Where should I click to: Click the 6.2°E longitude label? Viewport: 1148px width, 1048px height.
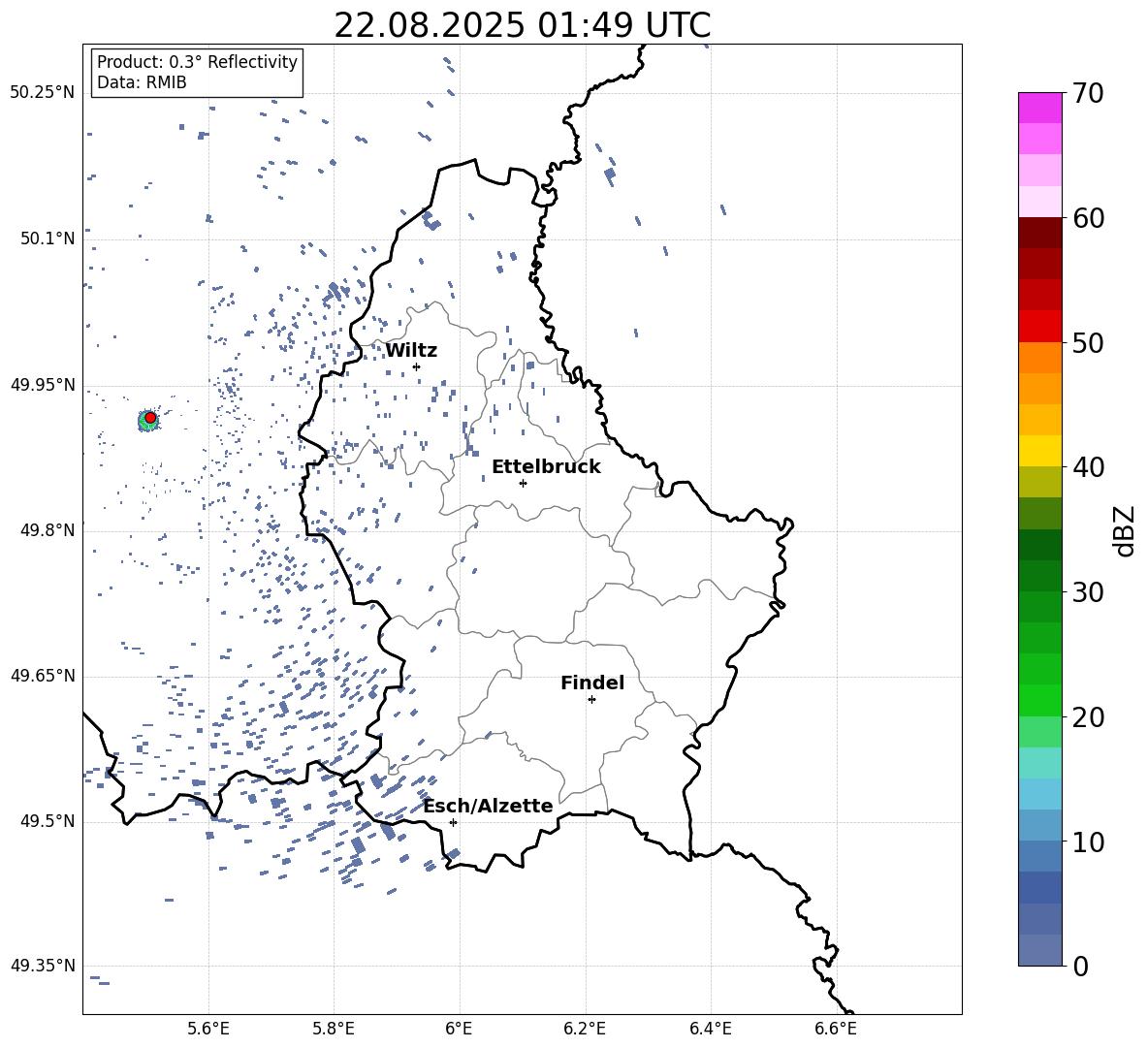(x=585, y=1029)
